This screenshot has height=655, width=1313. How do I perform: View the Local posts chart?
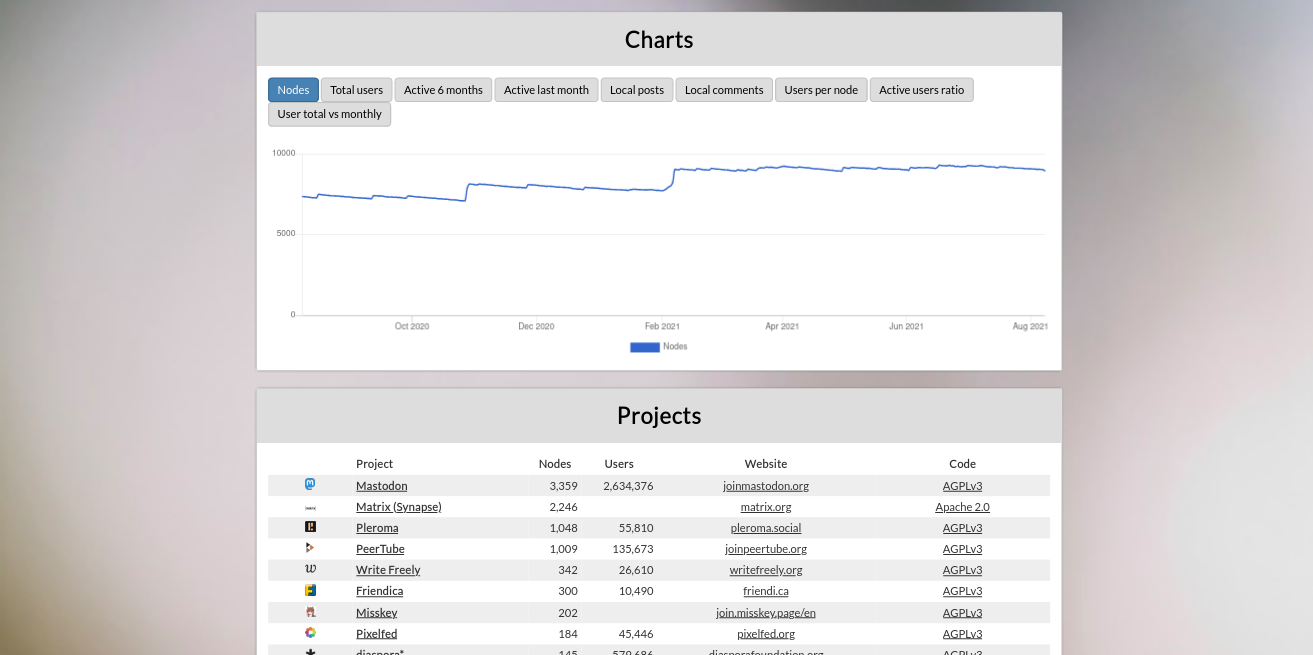click(637, 90)
